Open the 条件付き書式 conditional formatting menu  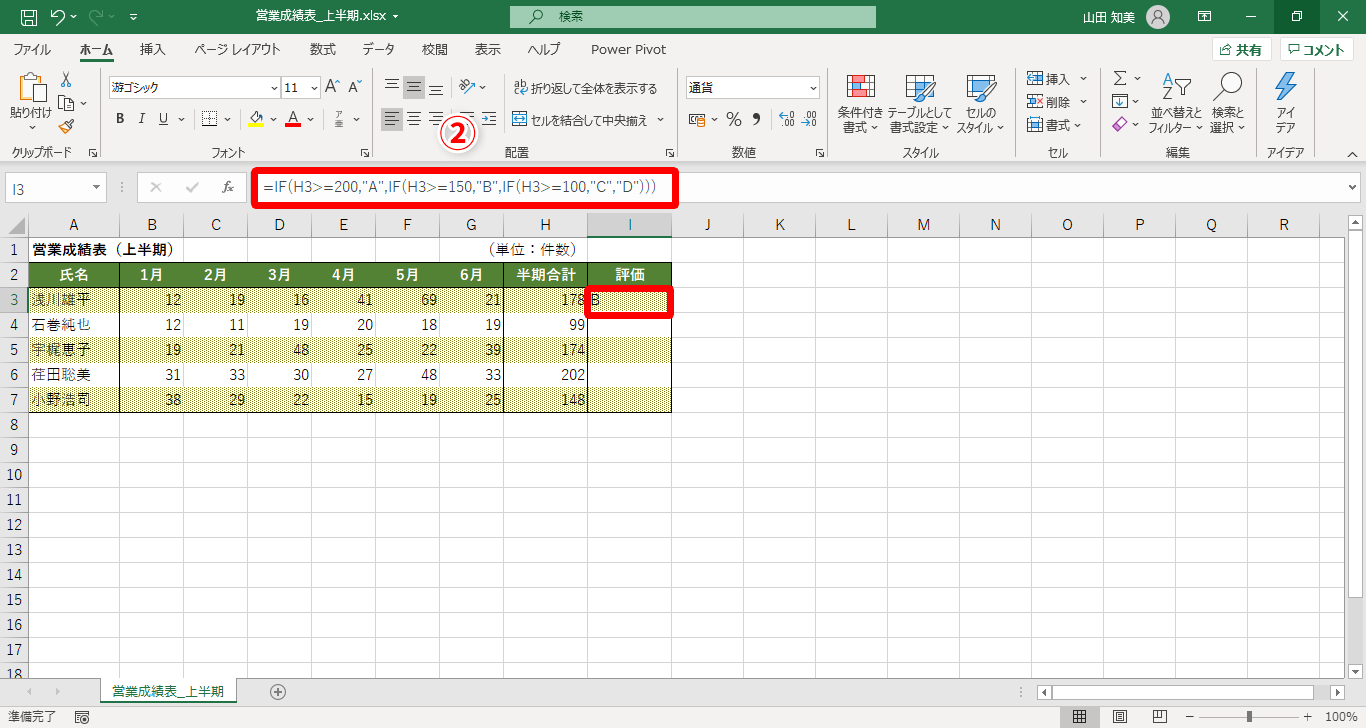[x=860, y=103]
